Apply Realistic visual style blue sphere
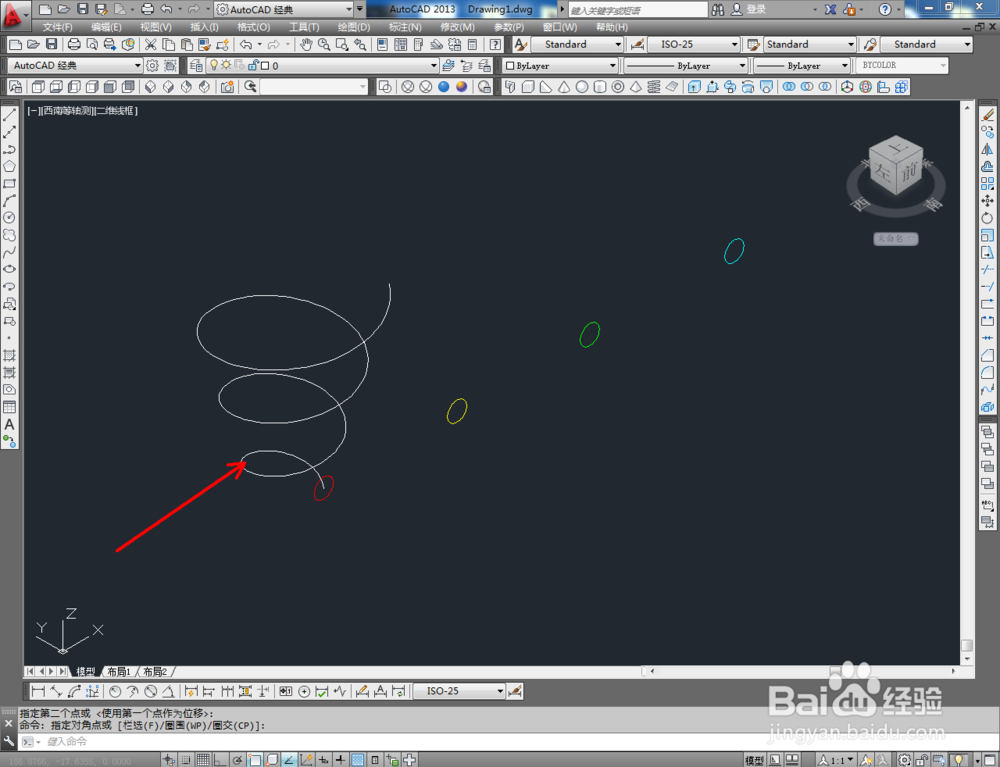The width and height of the screenshot is (1000, 767). click(x=444, y=87)
